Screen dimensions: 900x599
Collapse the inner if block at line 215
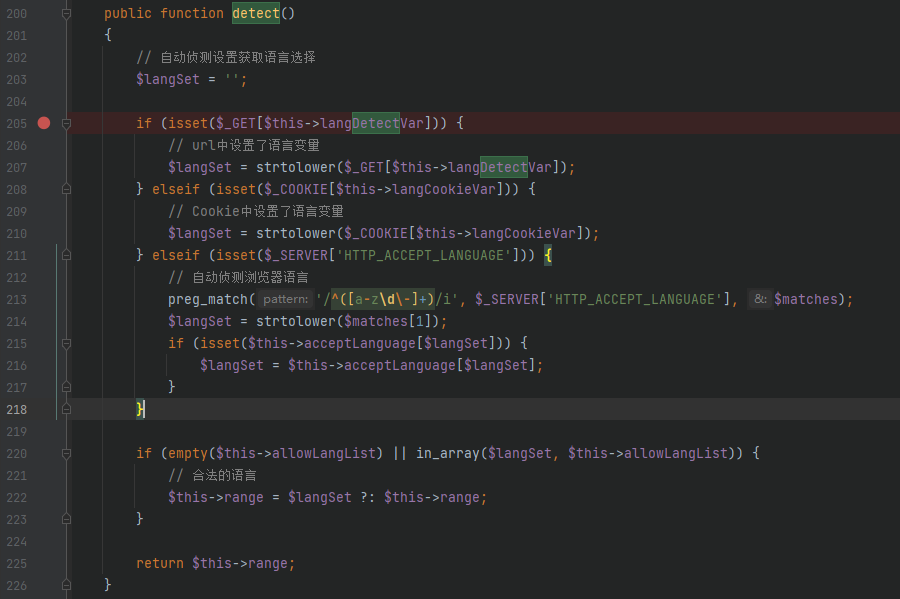coord(66,342)
